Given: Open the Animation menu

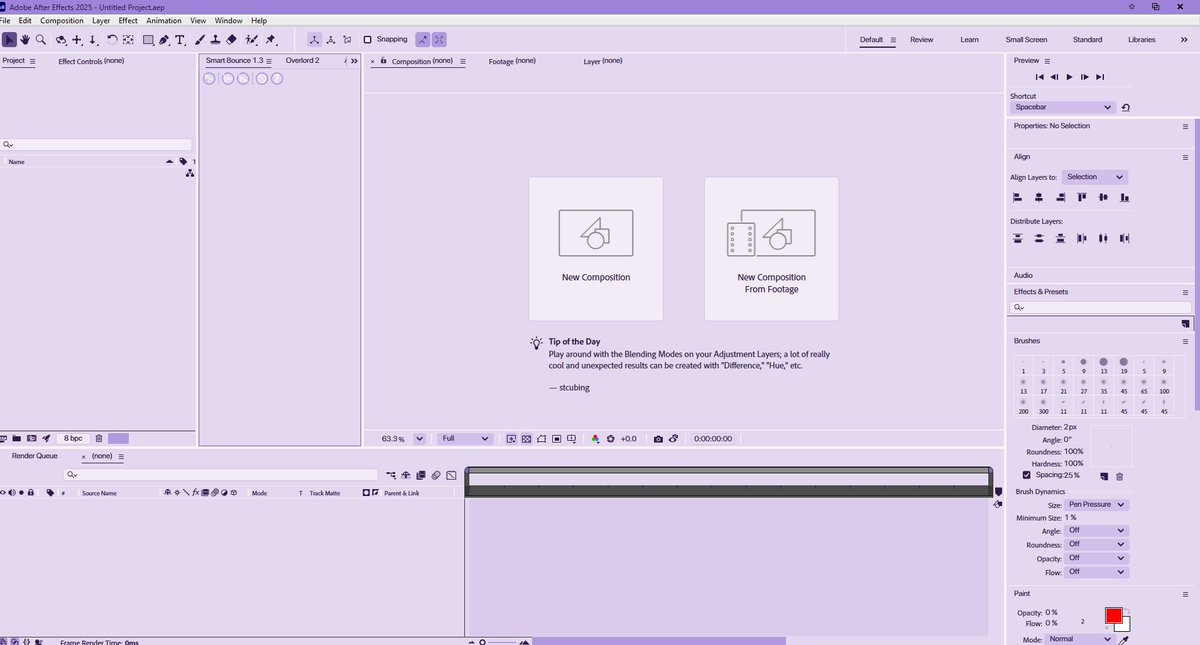Looking at the screenshot, I should [164, 21].
